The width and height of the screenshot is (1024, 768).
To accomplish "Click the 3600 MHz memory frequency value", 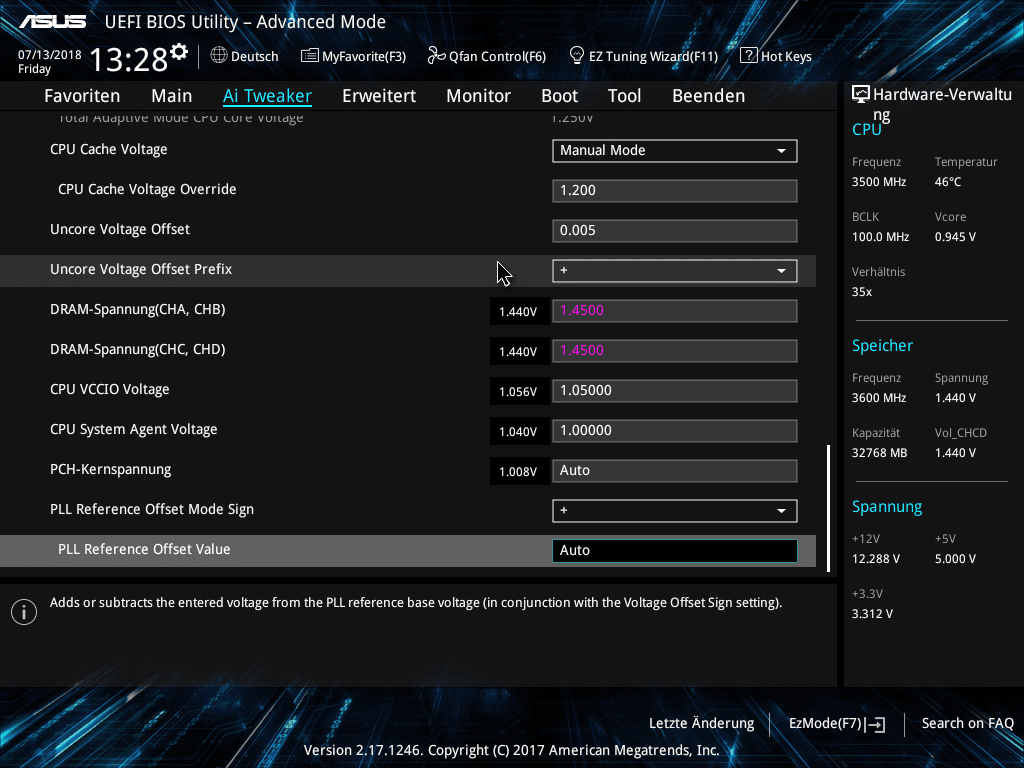I will point(878,398).
